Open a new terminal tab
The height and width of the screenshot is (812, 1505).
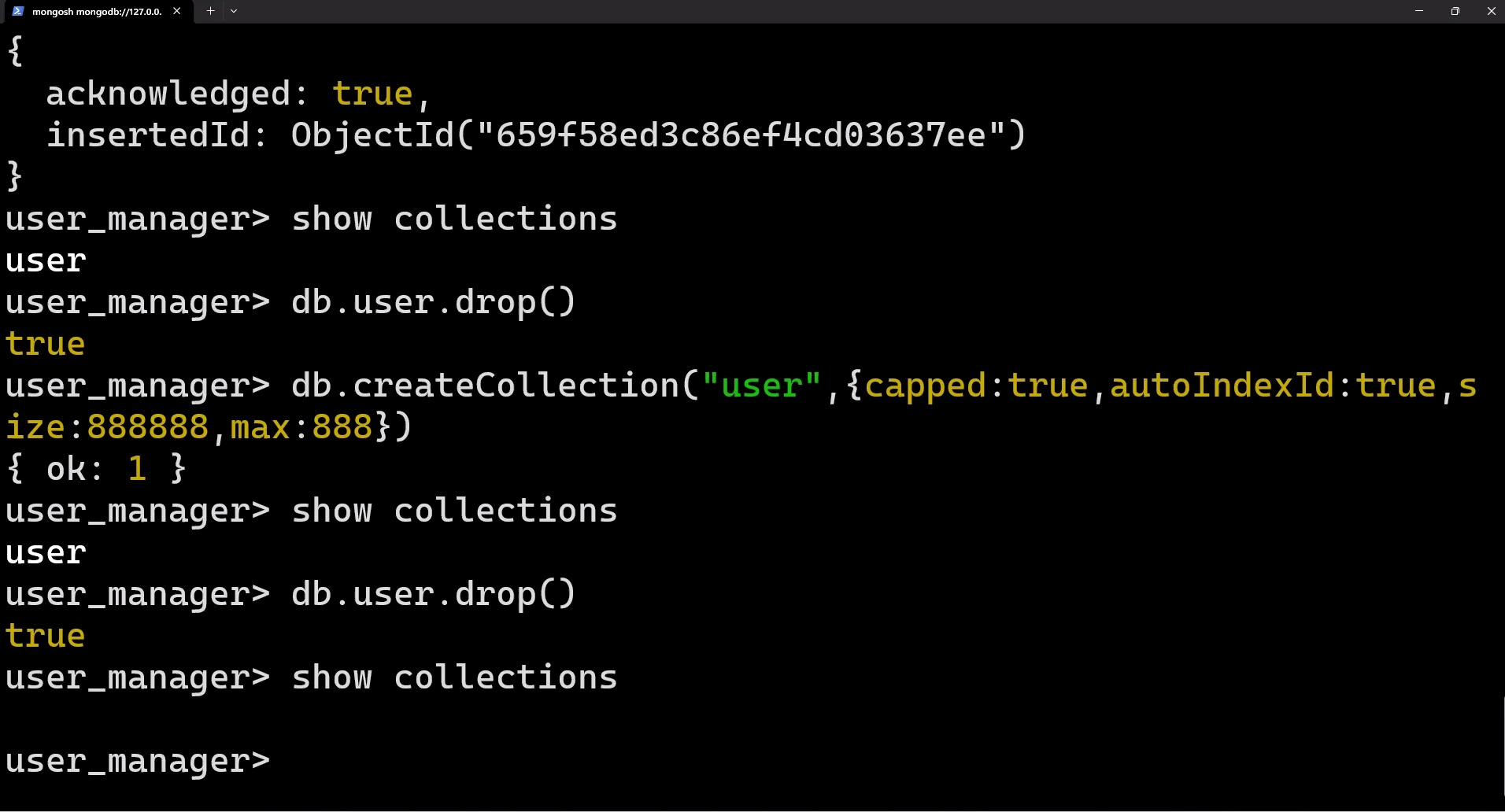click(x=210, y=11)
